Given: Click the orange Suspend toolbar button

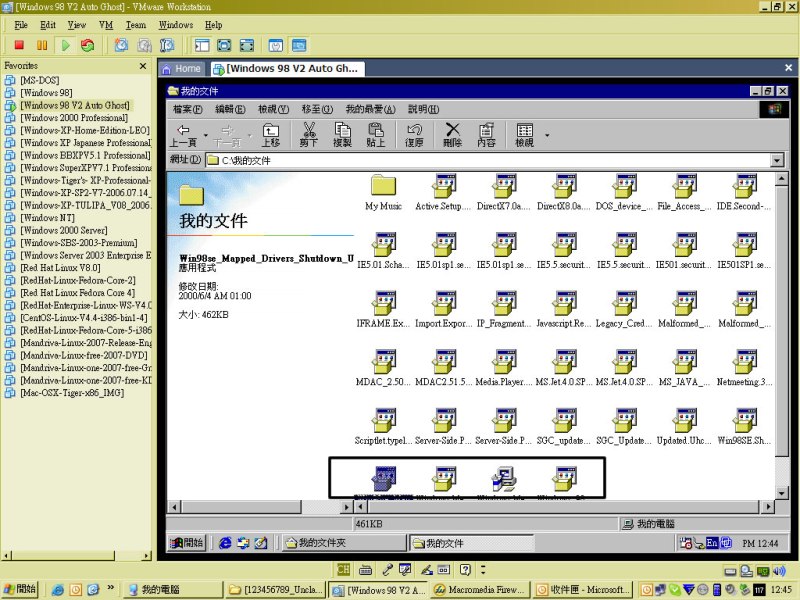Looking at the screenshot, I should (42, 45).
